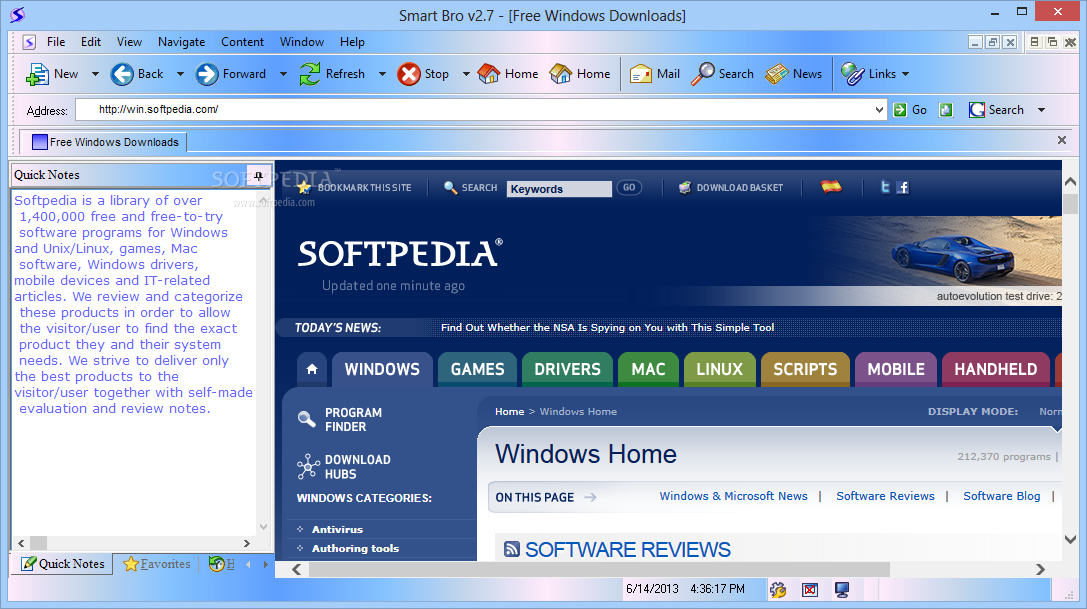Refresh the page with green arrows icon

coord(309,74)
